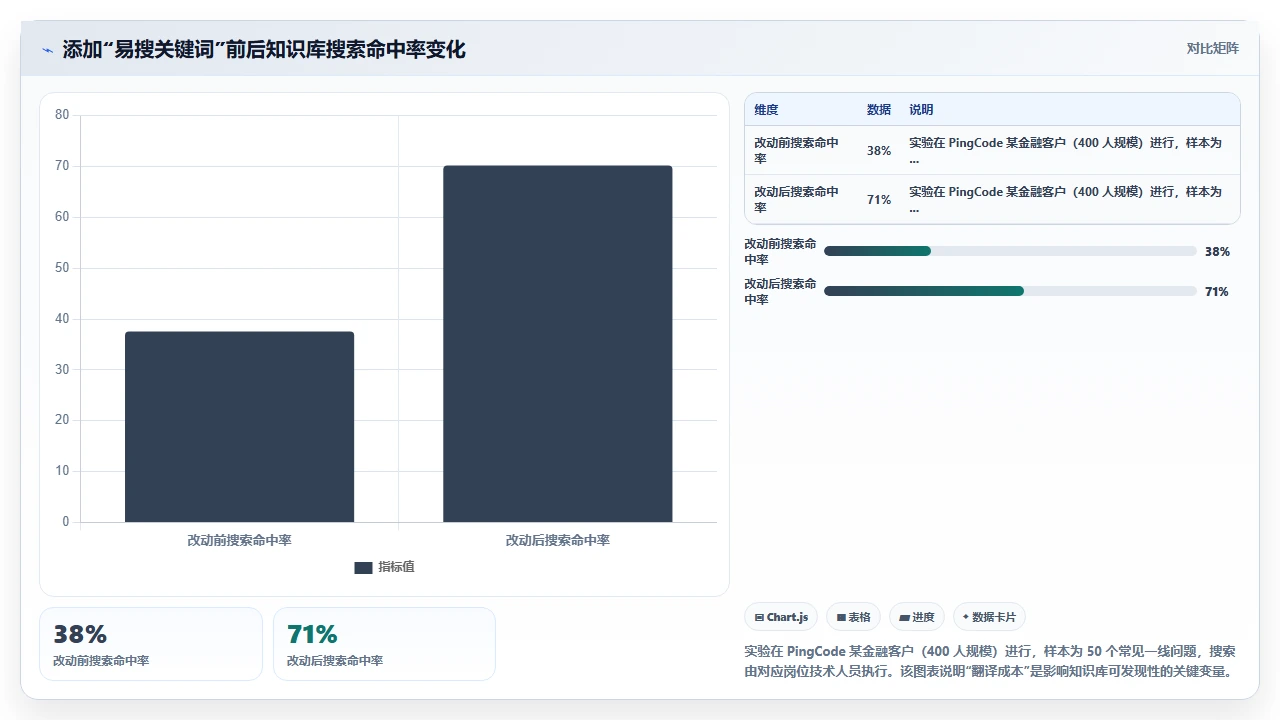This screenshot has height=720, width=1280.
Task: Click the footnote paragraph about PingCode experiment
Action: point(992,661)
